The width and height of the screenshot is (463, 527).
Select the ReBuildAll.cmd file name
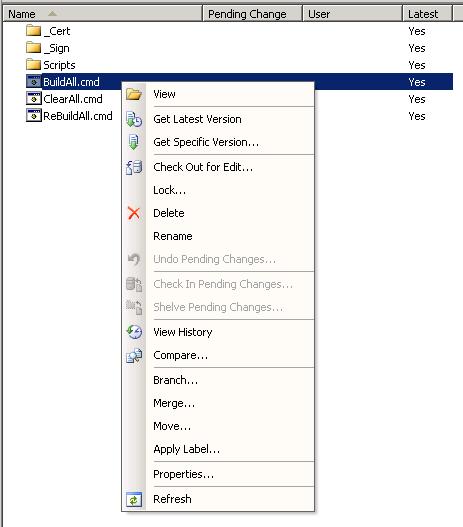(x=78, y=116)
